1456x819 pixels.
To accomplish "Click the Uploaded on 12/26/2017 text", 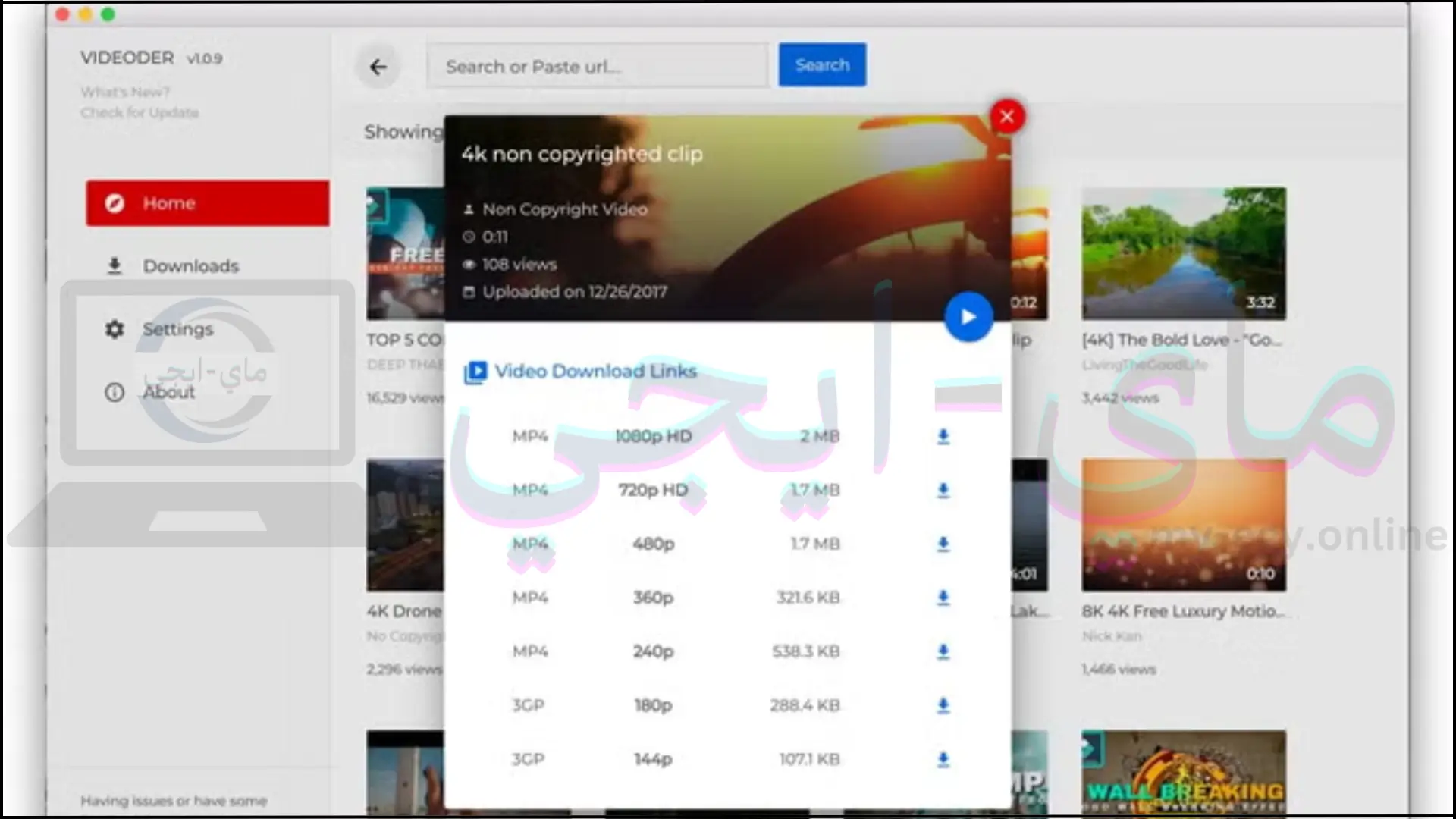I will [575, 292].
